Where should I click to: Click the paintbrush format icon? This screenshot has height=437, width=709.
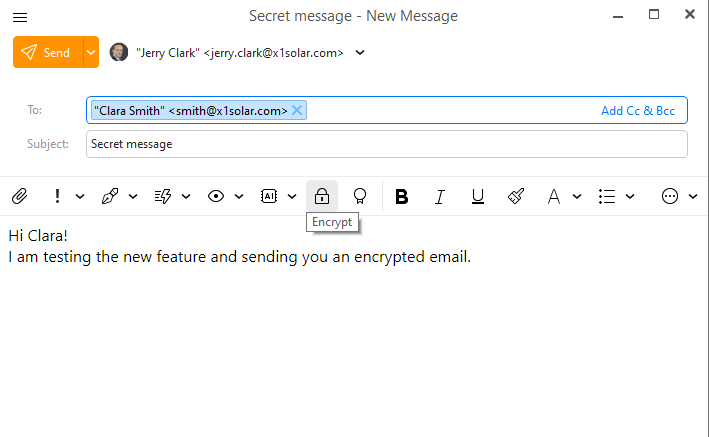(516, 197)
